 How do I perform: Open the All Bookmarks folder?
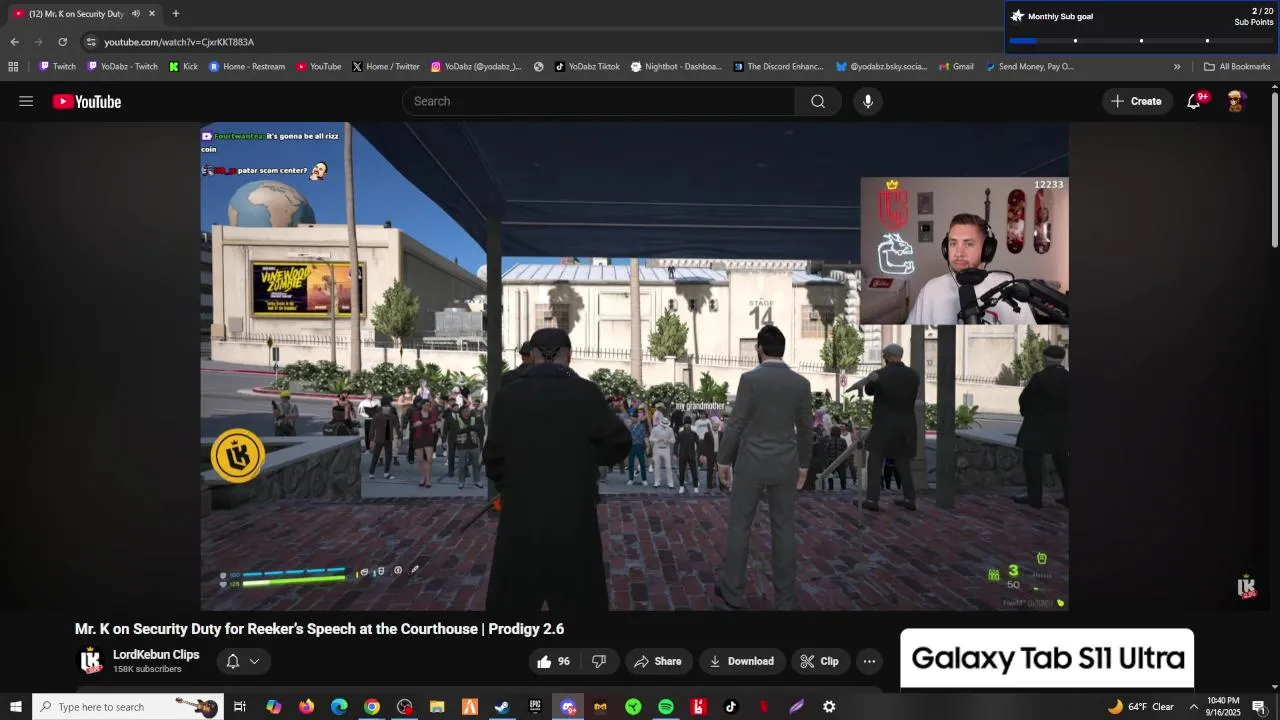pyautogui.click(x=1237, y=67)
